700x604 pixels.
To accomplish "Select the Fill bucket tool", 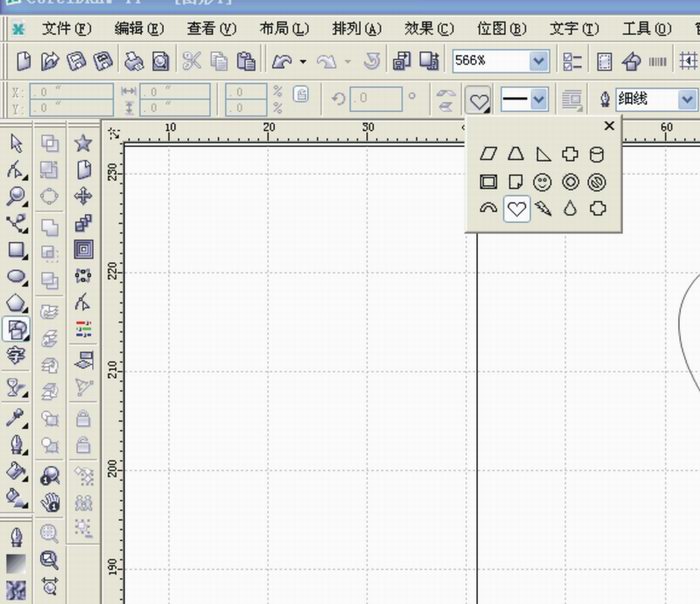I will (x=16, y=471).
